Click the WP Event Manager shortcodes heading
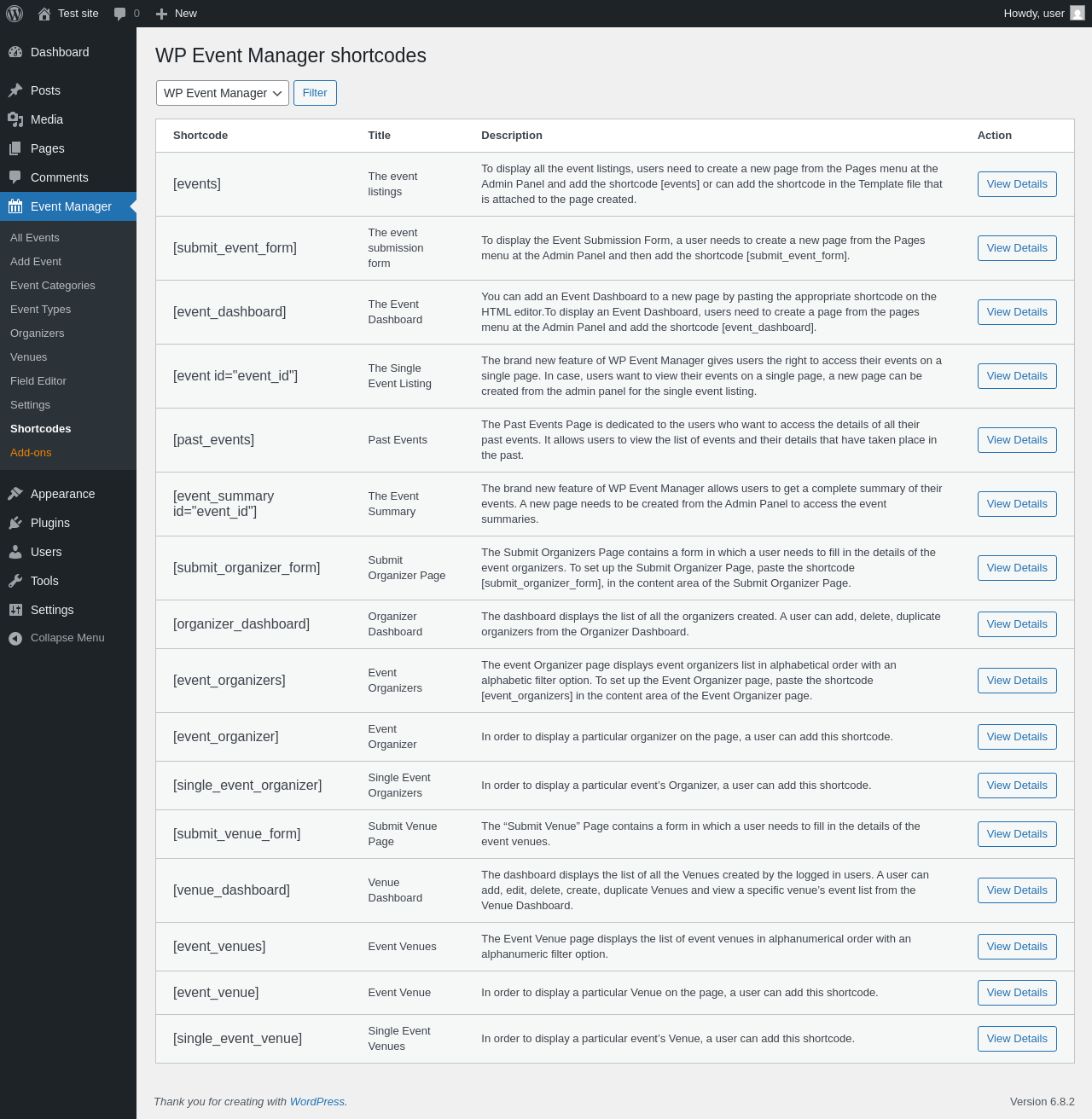 pyautogui.click(x=291, y=55)
